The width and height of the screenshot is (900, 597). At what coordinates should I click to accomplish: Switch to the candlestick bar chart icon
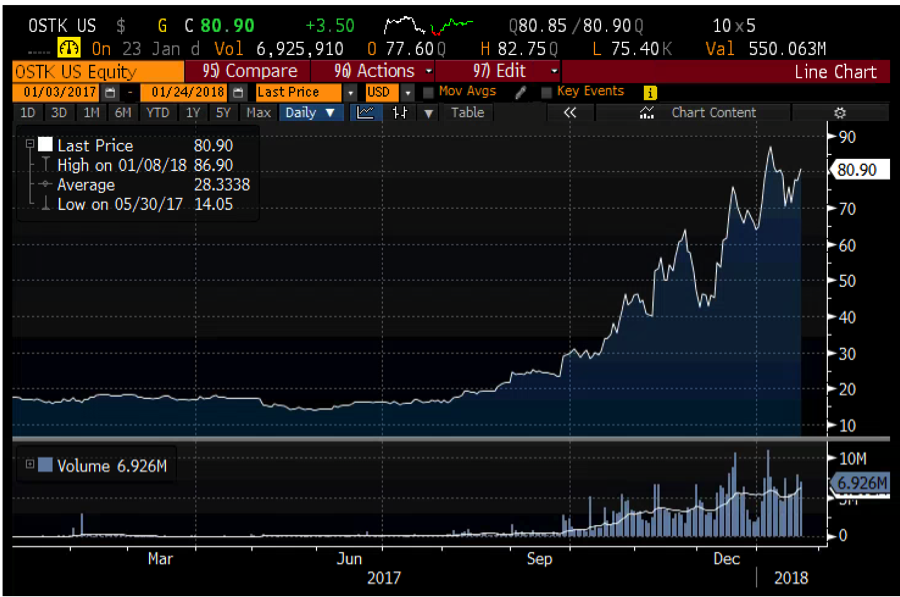pyautogui.click(x=400, y=113)
